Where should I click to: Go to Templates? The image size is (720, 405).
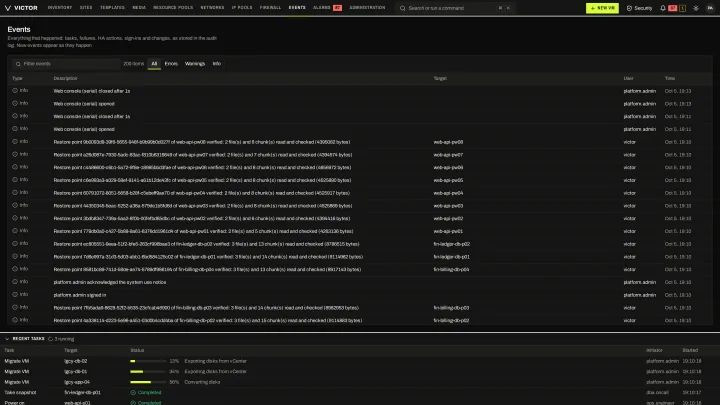[112, 8]
